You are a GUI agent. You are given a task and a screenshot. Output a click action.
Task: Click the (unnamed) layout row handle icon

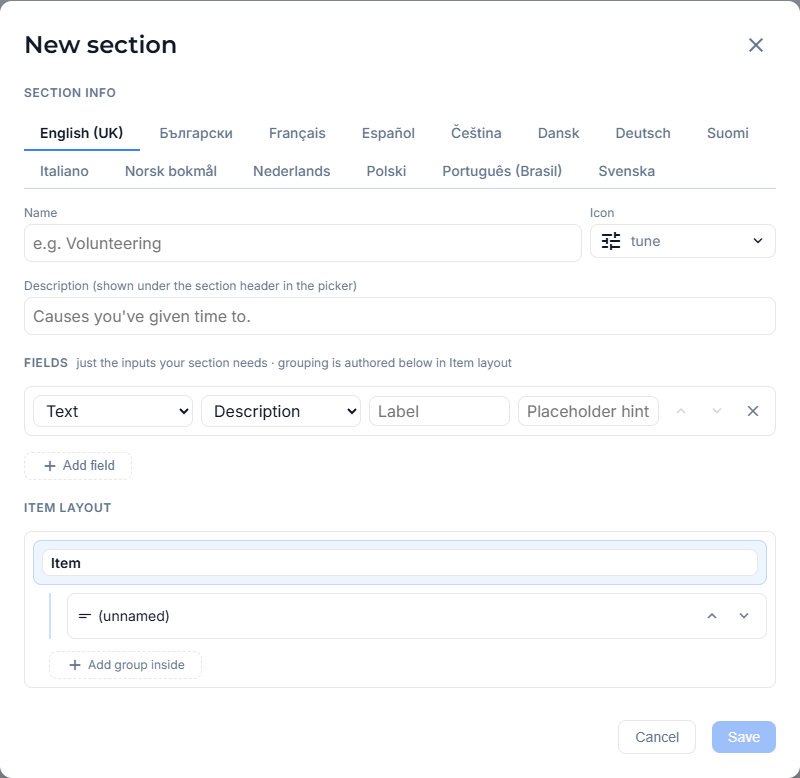(x=85, y=616)
